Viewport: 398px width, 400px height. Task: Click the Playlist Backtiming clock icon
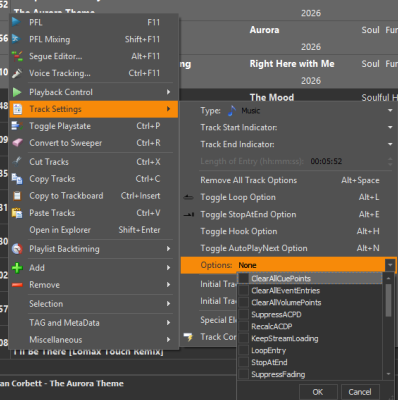click(17, 249)
